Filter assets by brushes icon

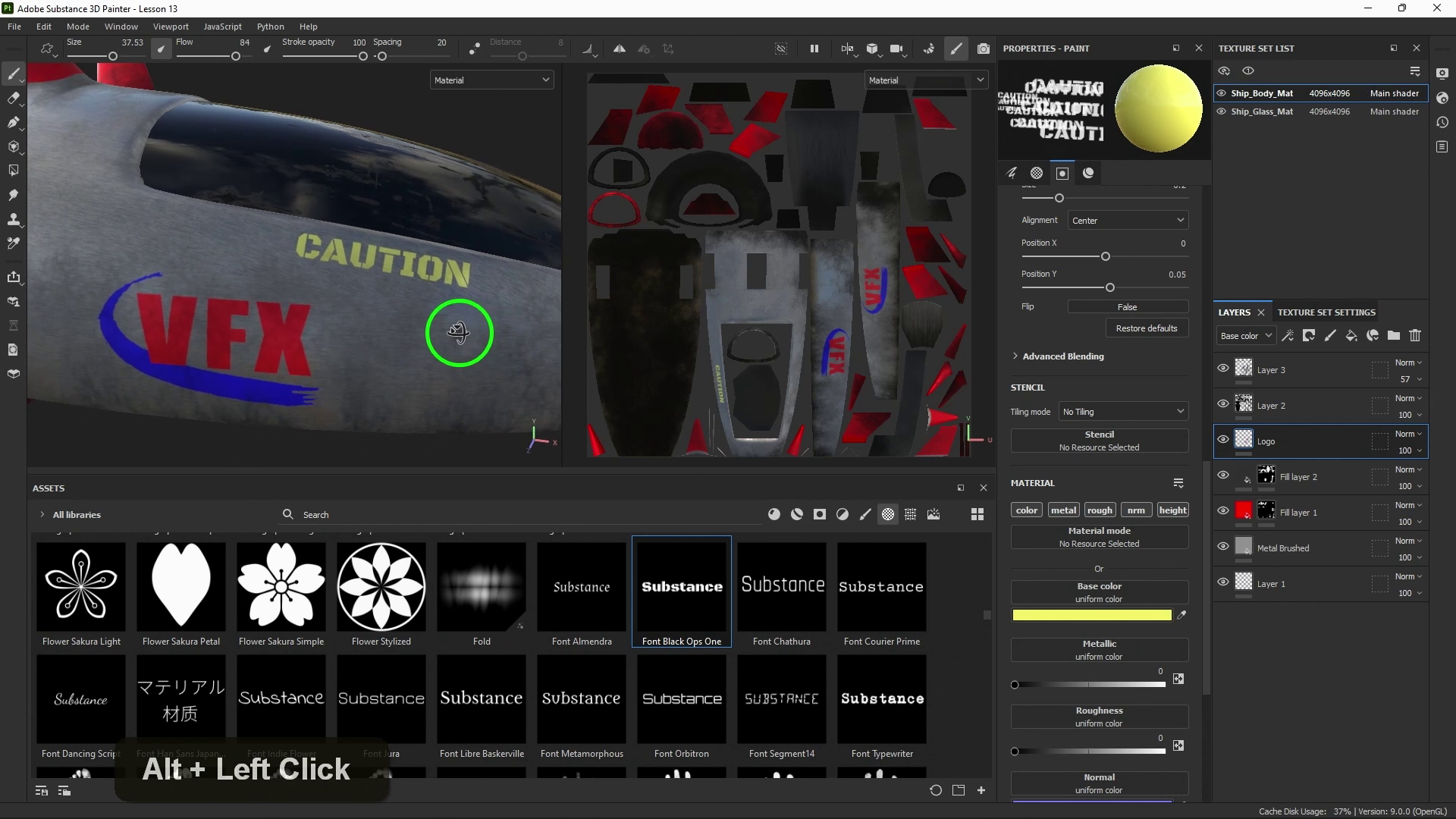[x=865, y=514]
